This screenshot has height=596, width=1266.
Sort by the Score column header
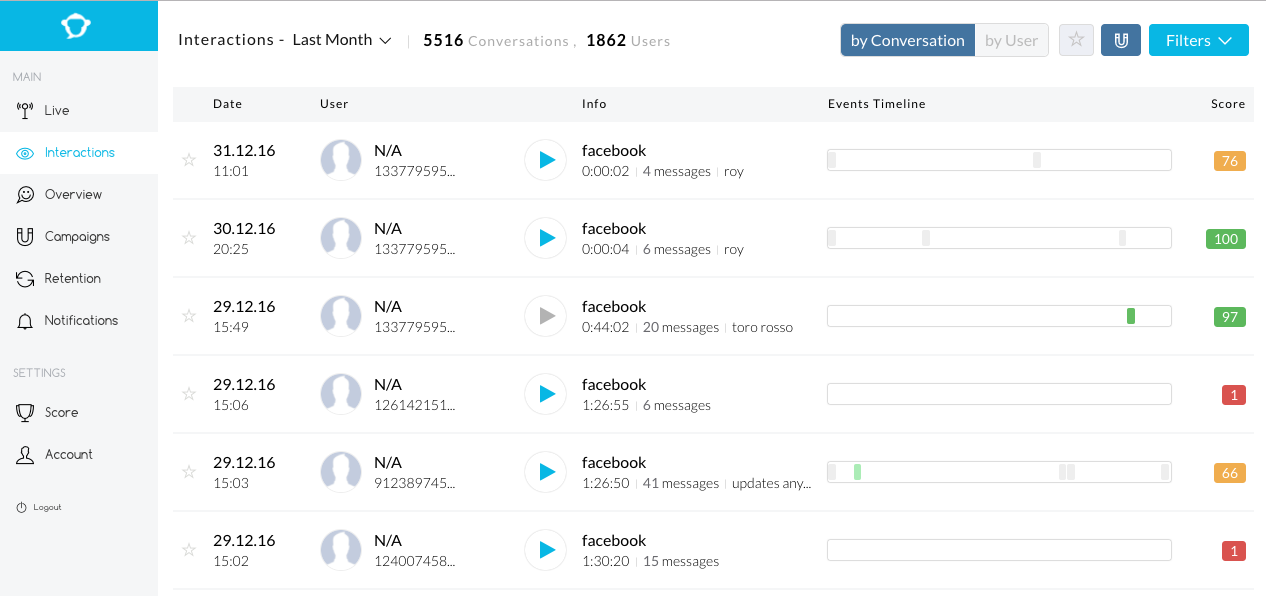[1228, 104]
